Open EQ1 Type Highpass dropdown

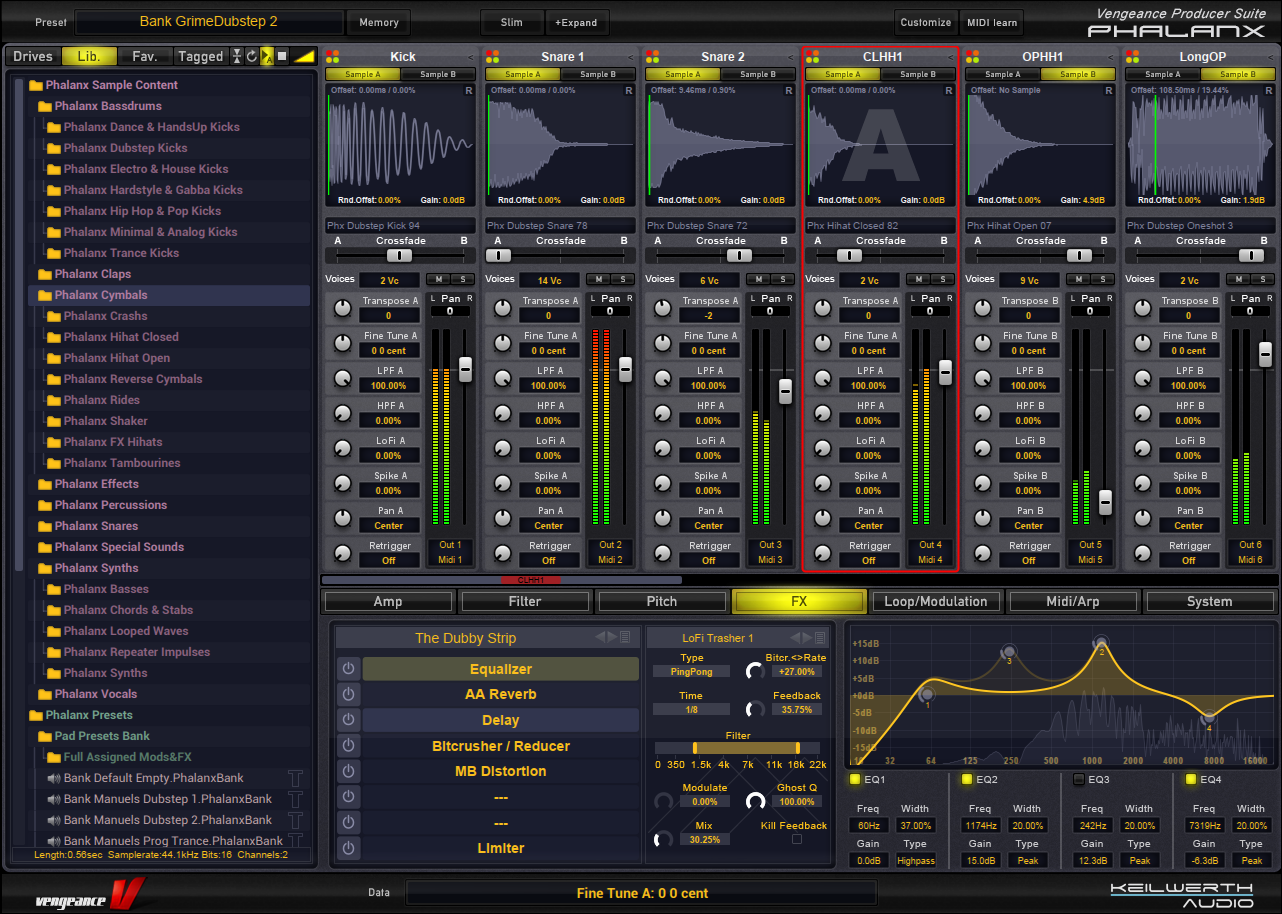(915, 860)
